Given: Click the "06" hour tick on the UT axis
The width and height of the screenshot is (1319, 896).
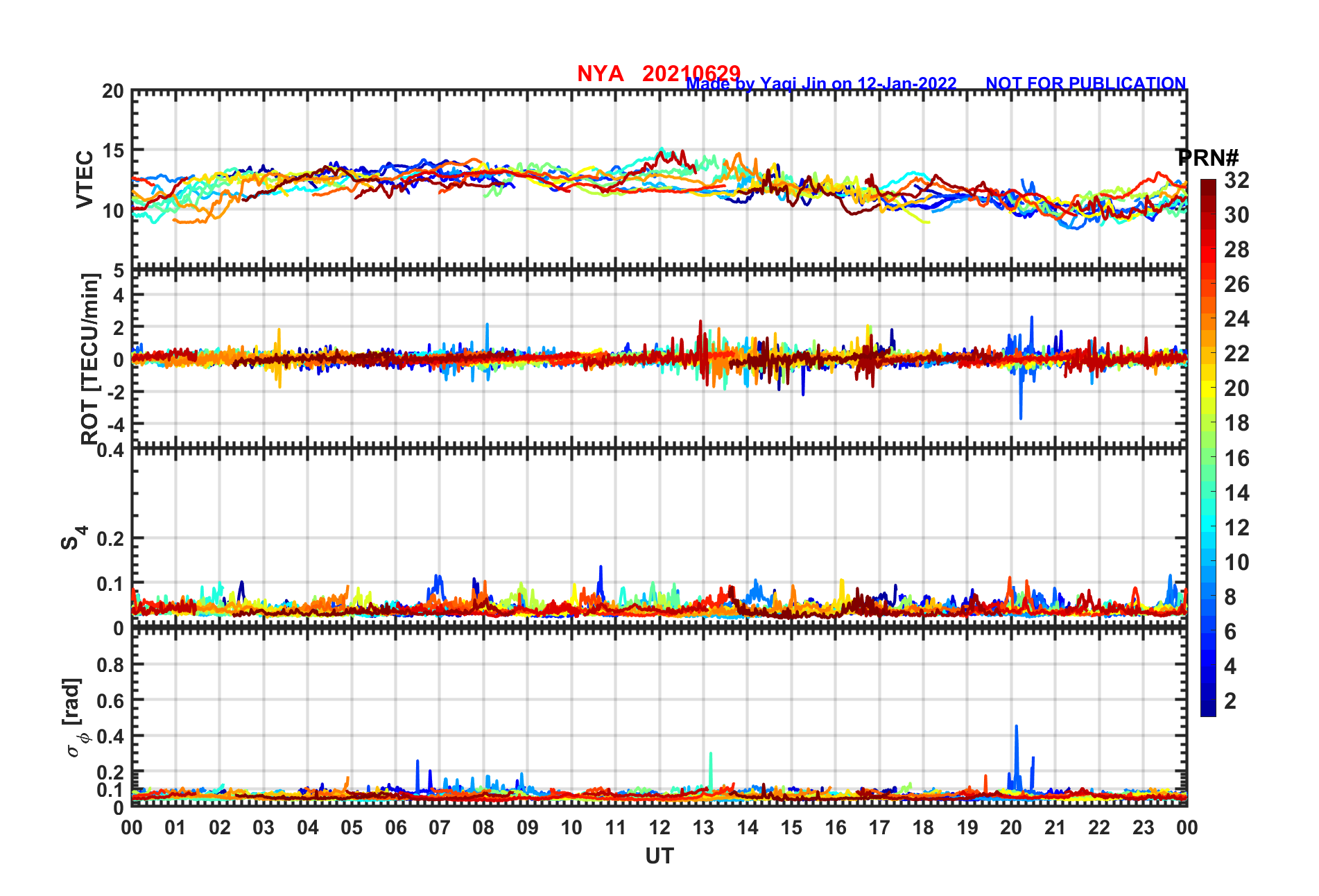Looking at the screenshot, I should pos(396,827).
